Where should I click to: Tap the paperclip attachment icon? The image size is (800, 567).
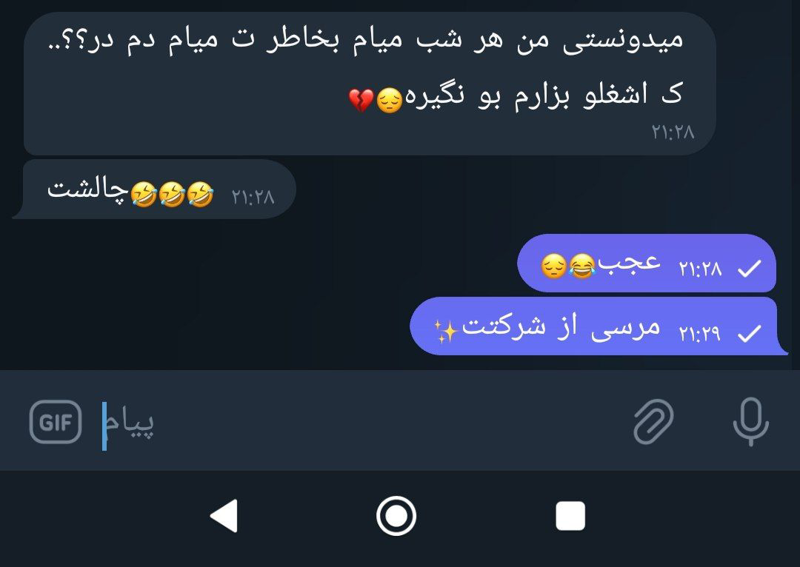(653, 422)
